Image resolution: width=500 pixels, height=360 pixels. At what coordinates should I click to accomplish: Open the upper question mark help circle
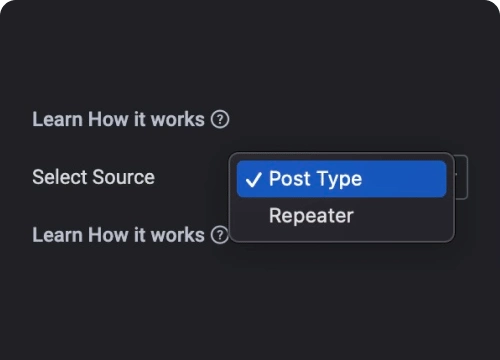click(220, 119)
